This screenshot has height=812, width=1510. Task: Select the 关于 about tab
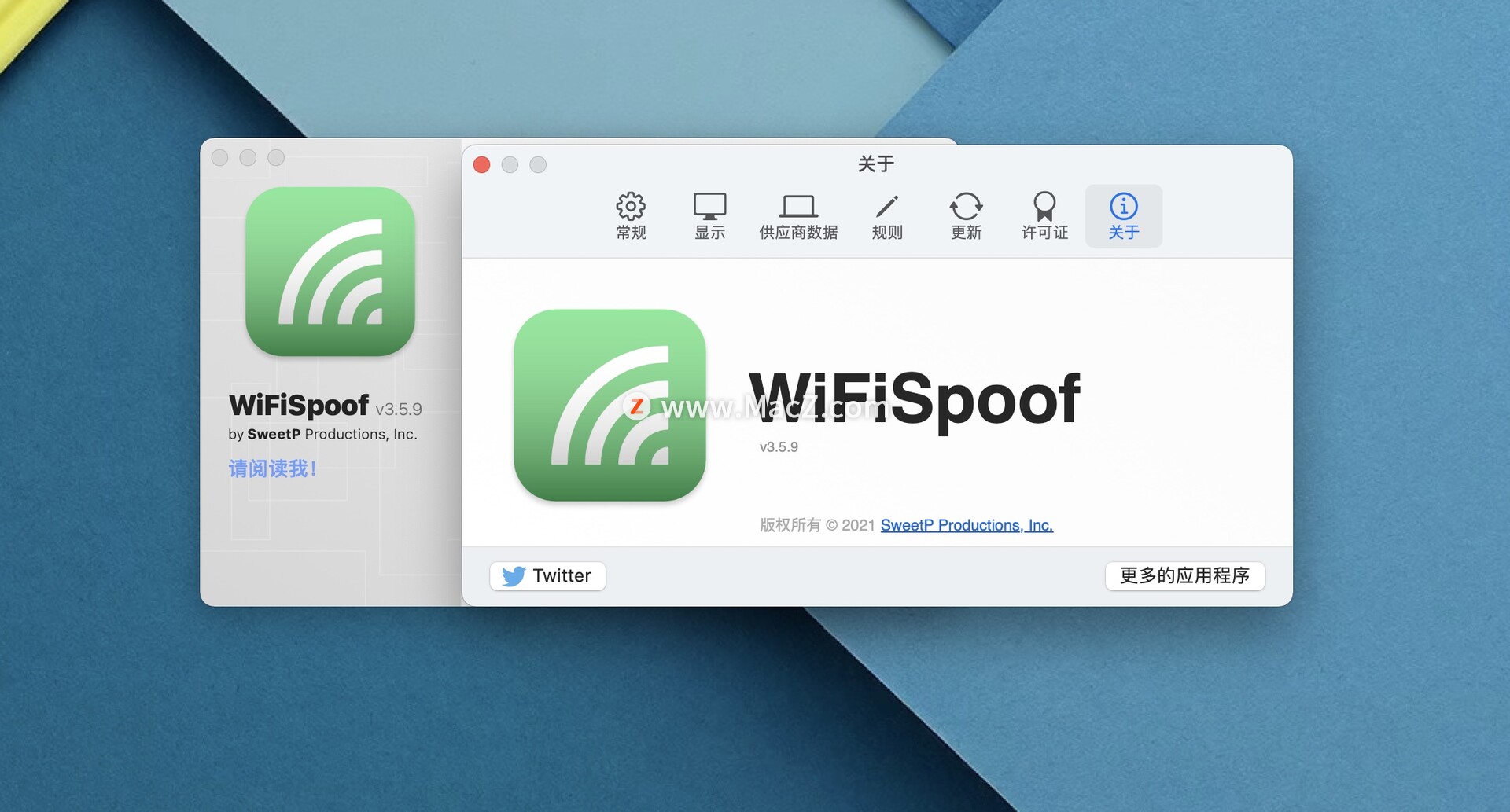[x=1124, y=216]
